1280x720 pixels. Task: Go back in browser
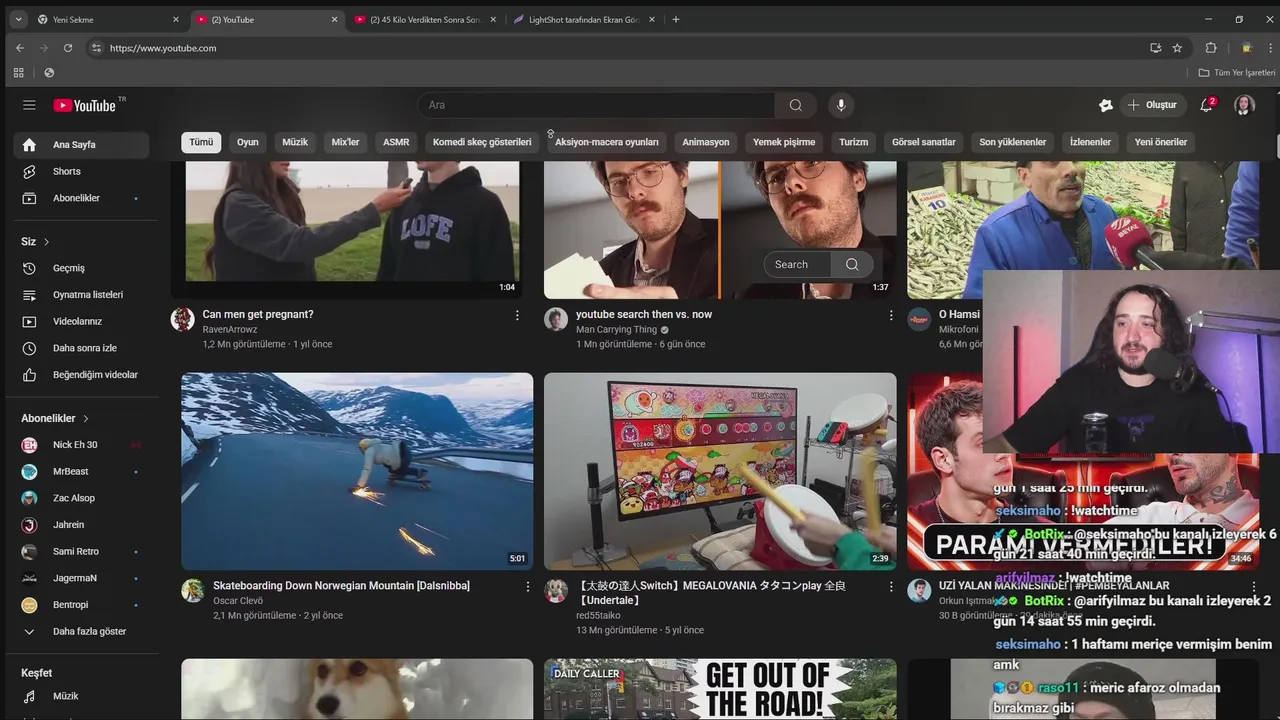(20, 48)
